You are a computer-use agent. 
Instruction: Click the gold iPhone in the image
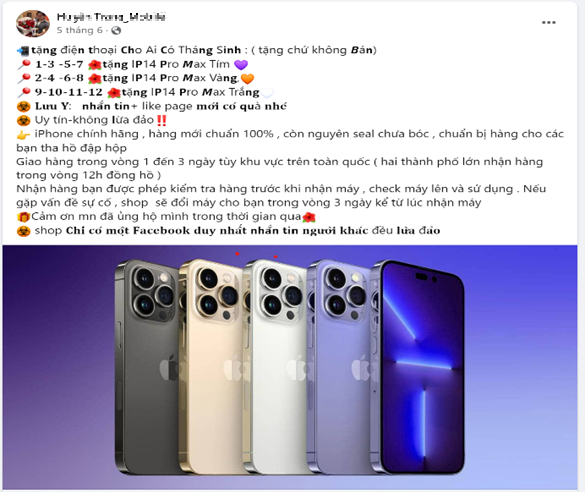pyautogui.click(x=211, y=367)
